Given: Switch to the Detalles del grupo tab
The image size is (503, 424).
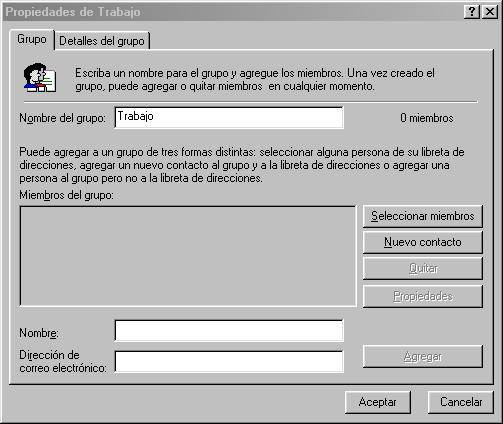Looking at the screenshot, I should point(102,41).
